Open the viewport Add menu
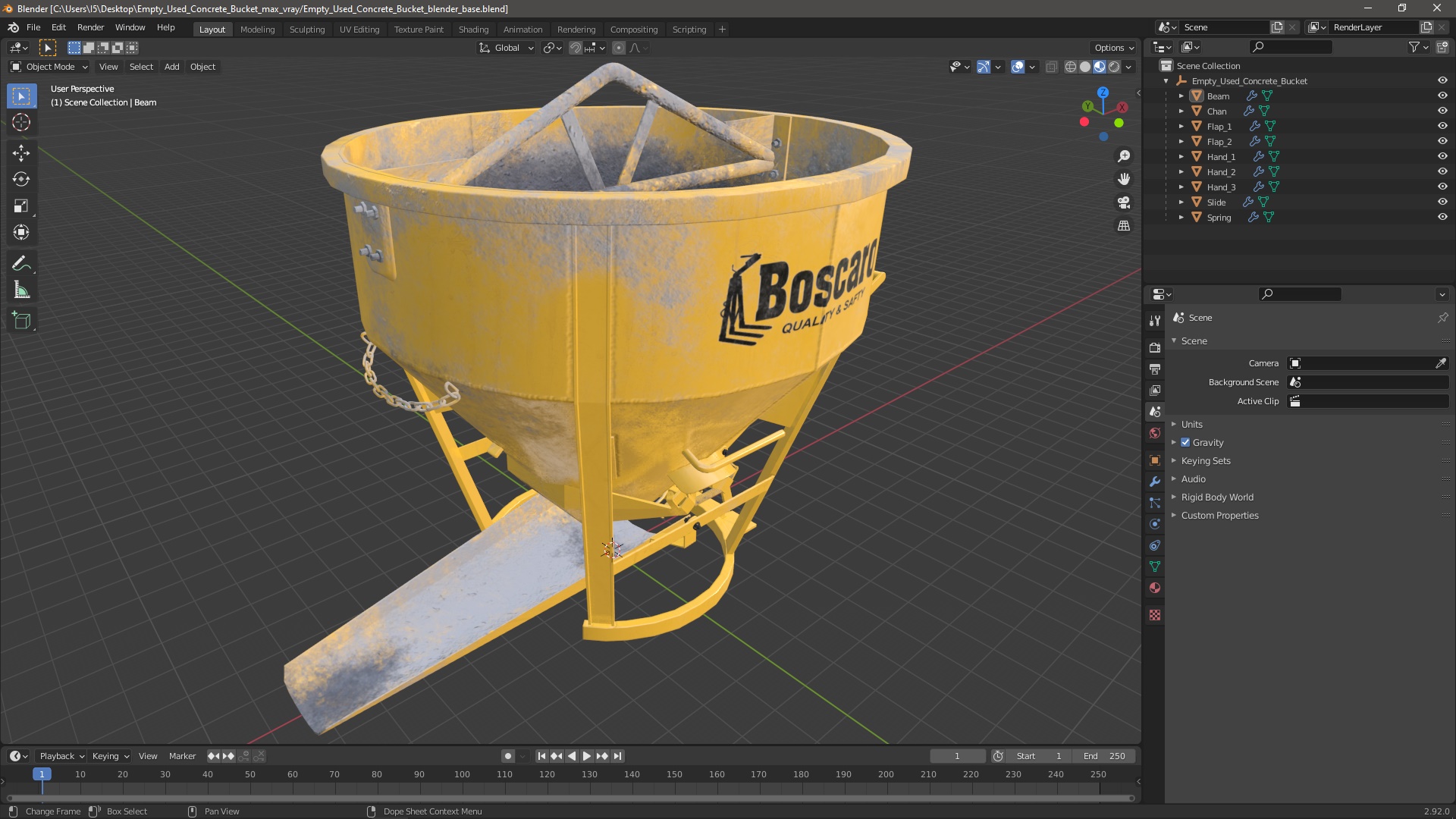1456x819 pixels. click(172, 67)
